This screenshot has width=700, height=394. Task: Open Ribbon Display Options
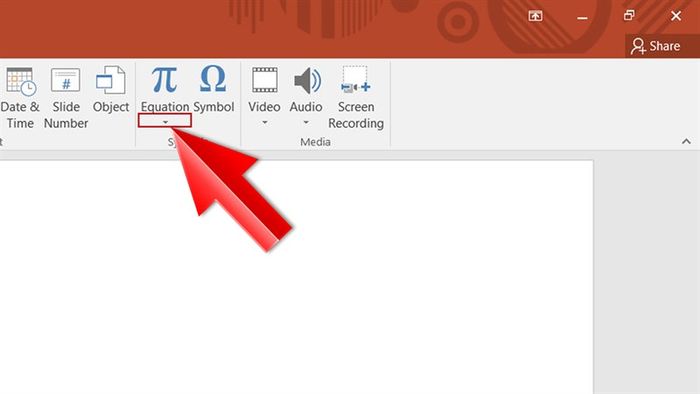coord(535,16)
